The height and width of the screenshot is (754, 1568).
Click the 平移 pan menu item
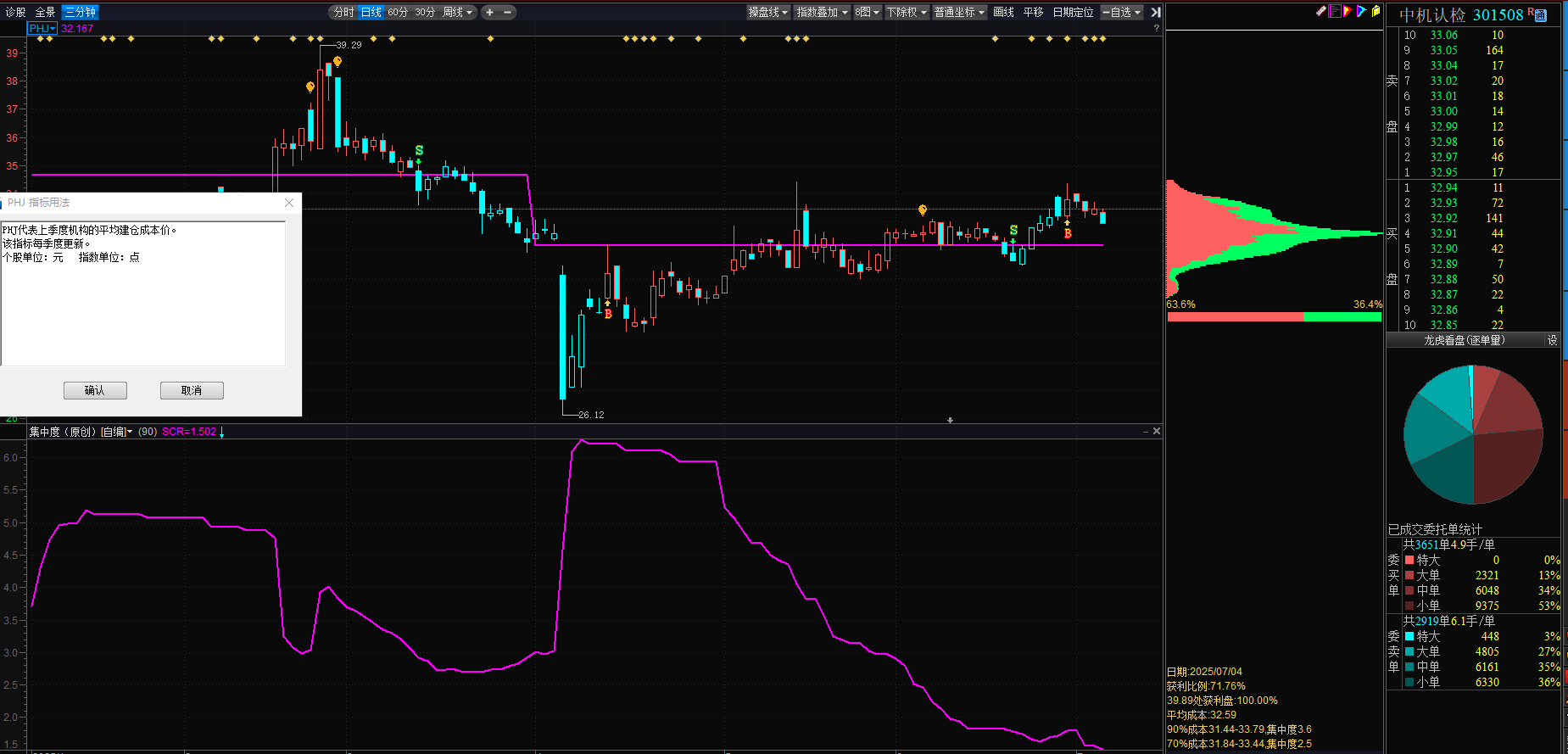tap(1033, 12)
